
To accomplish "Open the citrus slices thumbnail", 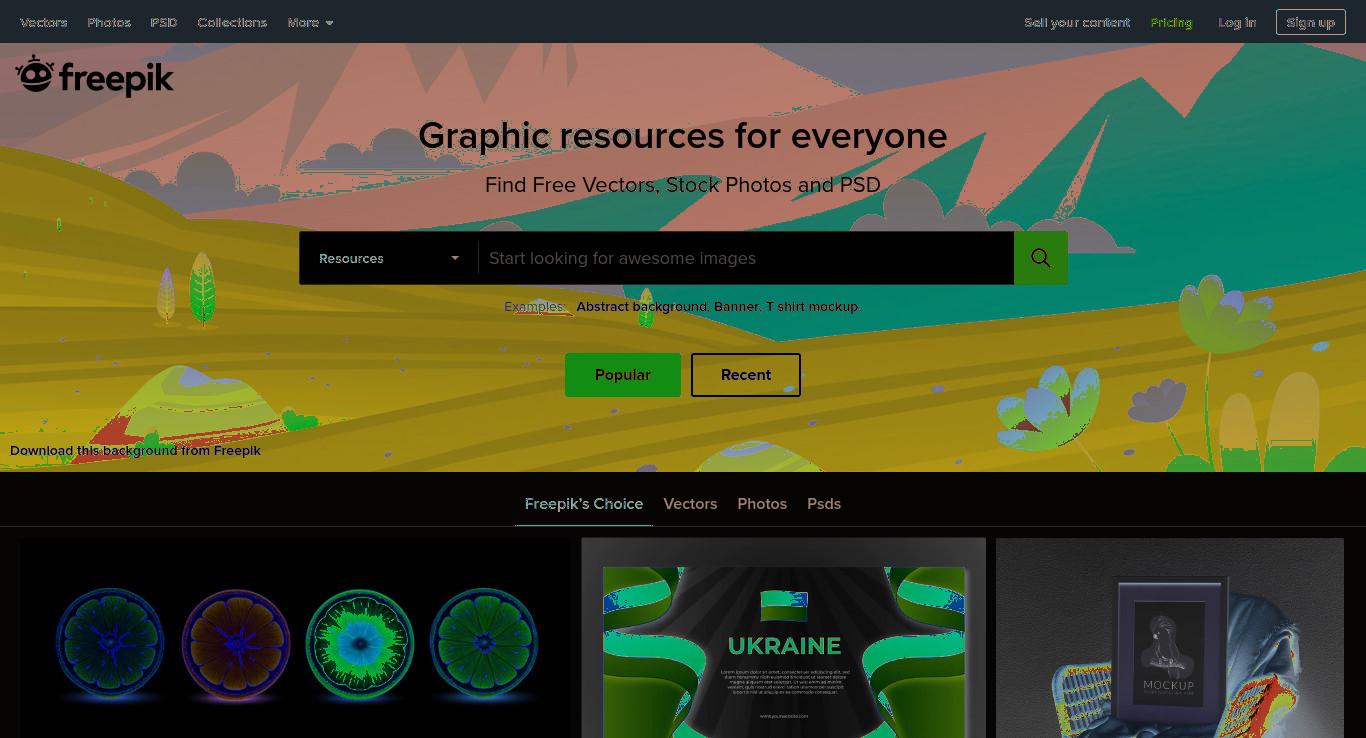I will (x=296, y=638).
